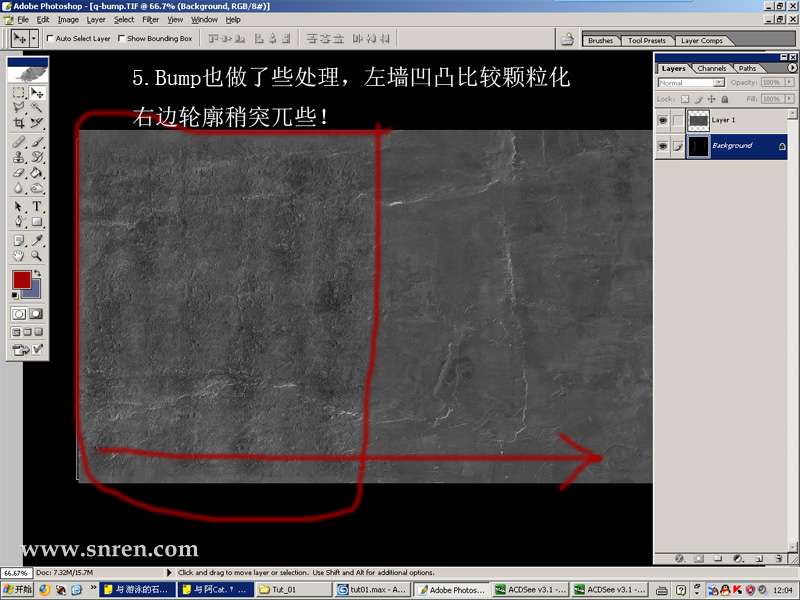Viewport: 800px width, 600px height.
Task: Open Layer Comps tab in palette well
Action: (x=702, y=41)
